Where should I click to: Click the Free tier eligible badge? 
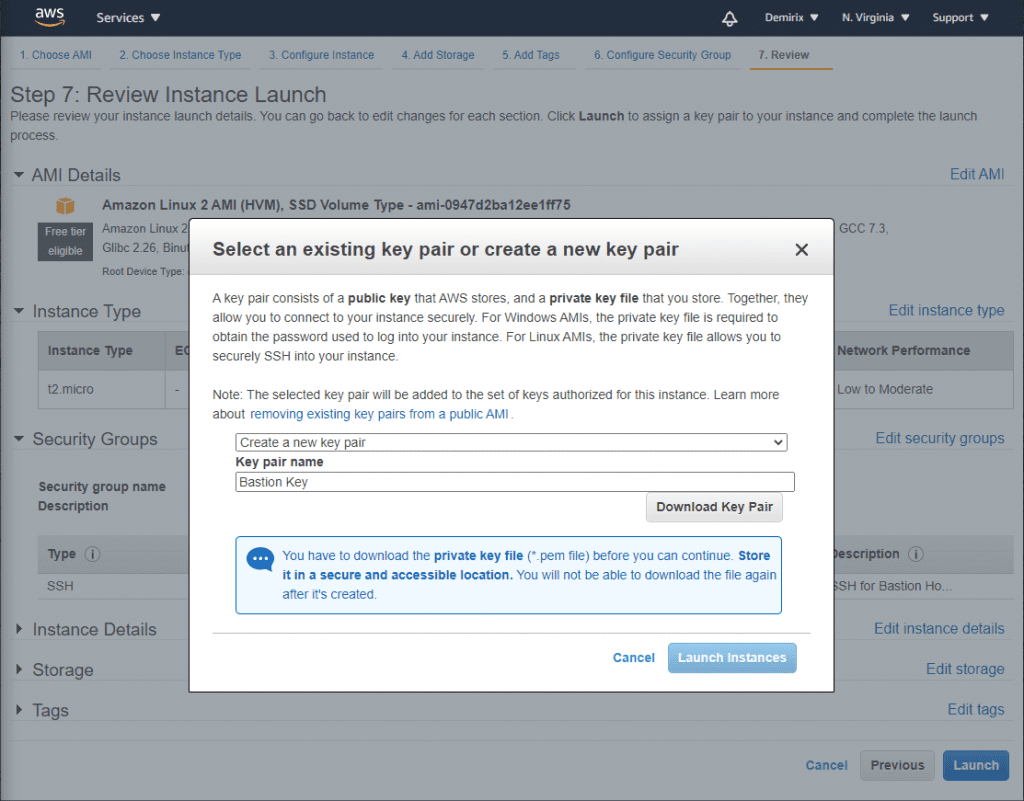[x=65, y=241]
